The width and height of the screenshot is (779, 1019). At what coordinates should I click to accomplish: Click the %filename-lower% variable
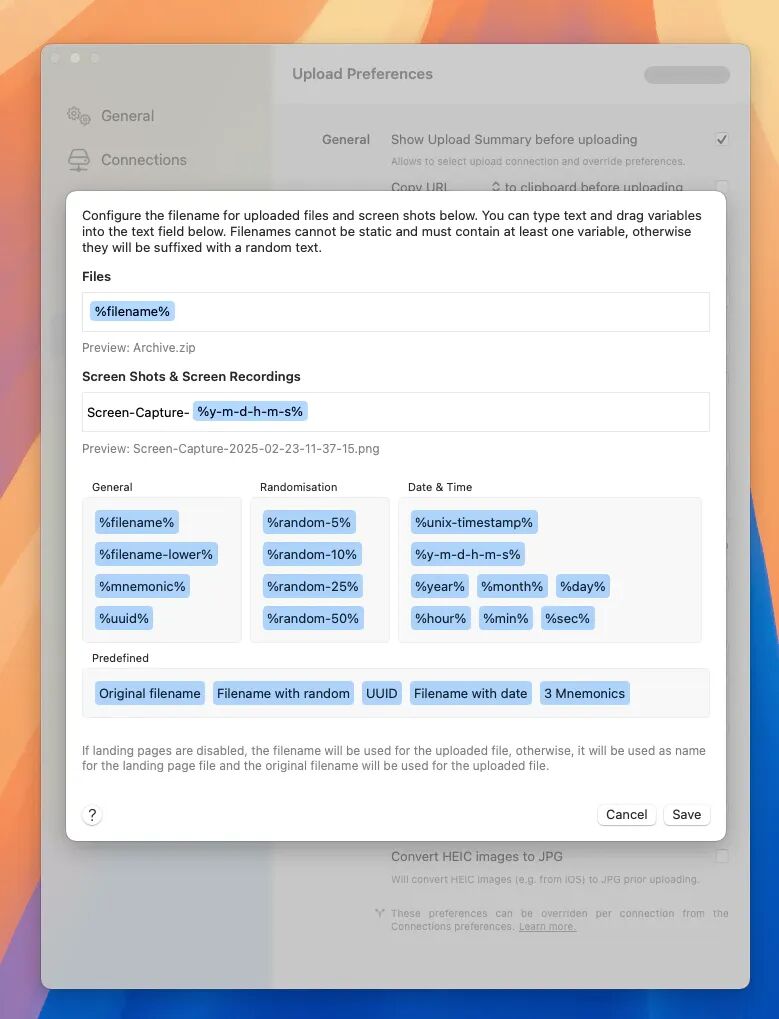coord(156,554)
